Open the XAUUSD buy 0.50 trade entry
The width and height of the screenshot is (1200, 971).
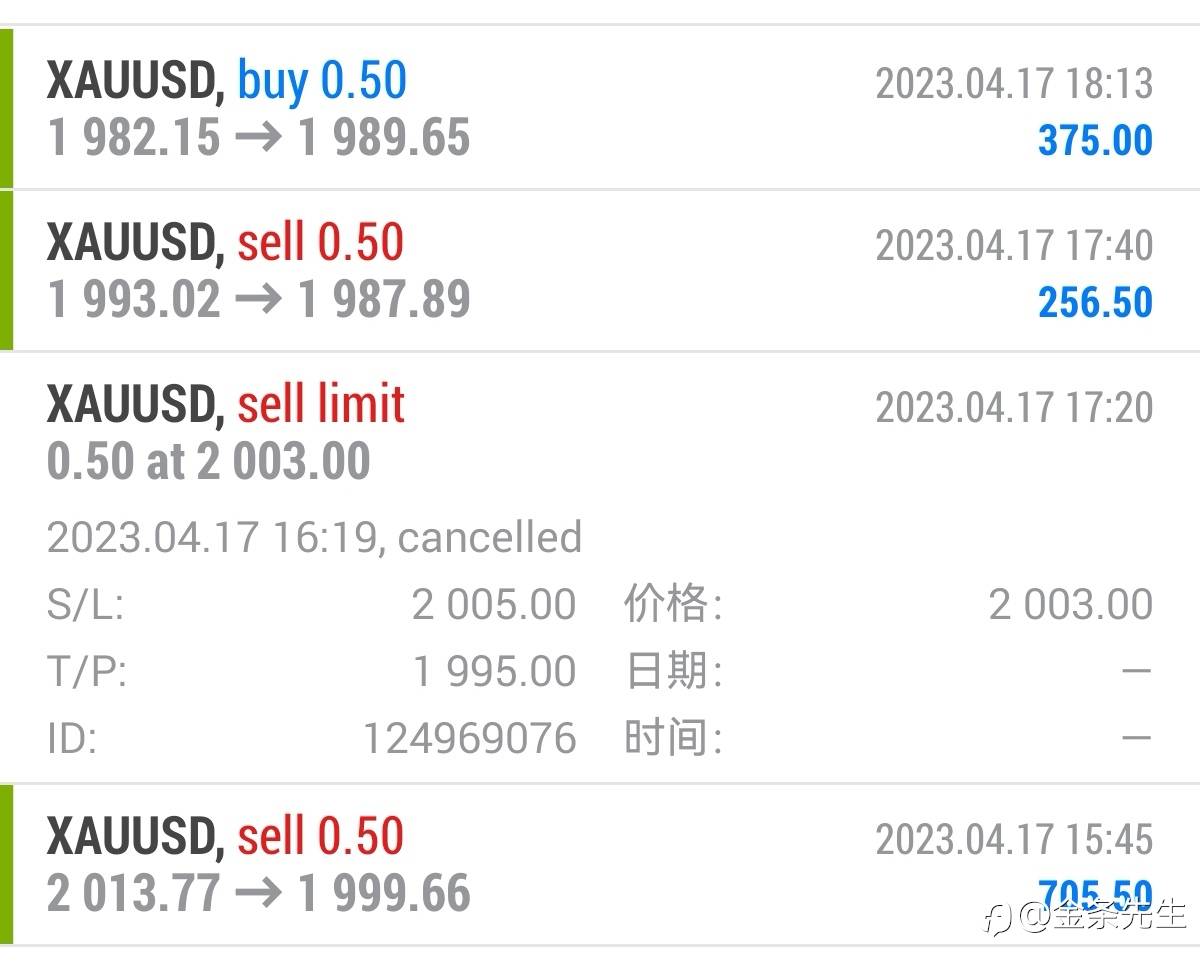(600, 108)
